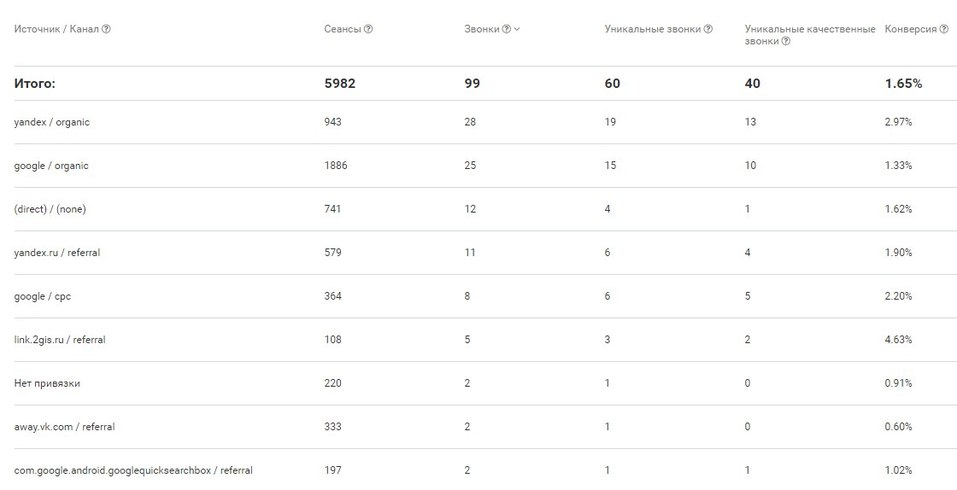This screenshot has height=490, width=957.
Task: Click the link.2gis.ru / referral entry
Action: [x=60, y=340]
